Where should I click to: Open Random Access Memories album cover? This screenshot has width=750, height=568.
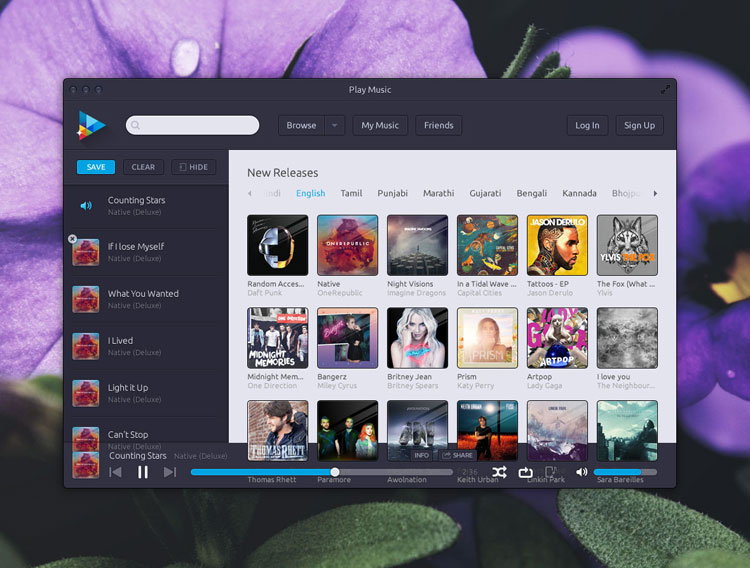tap(277, 245)
